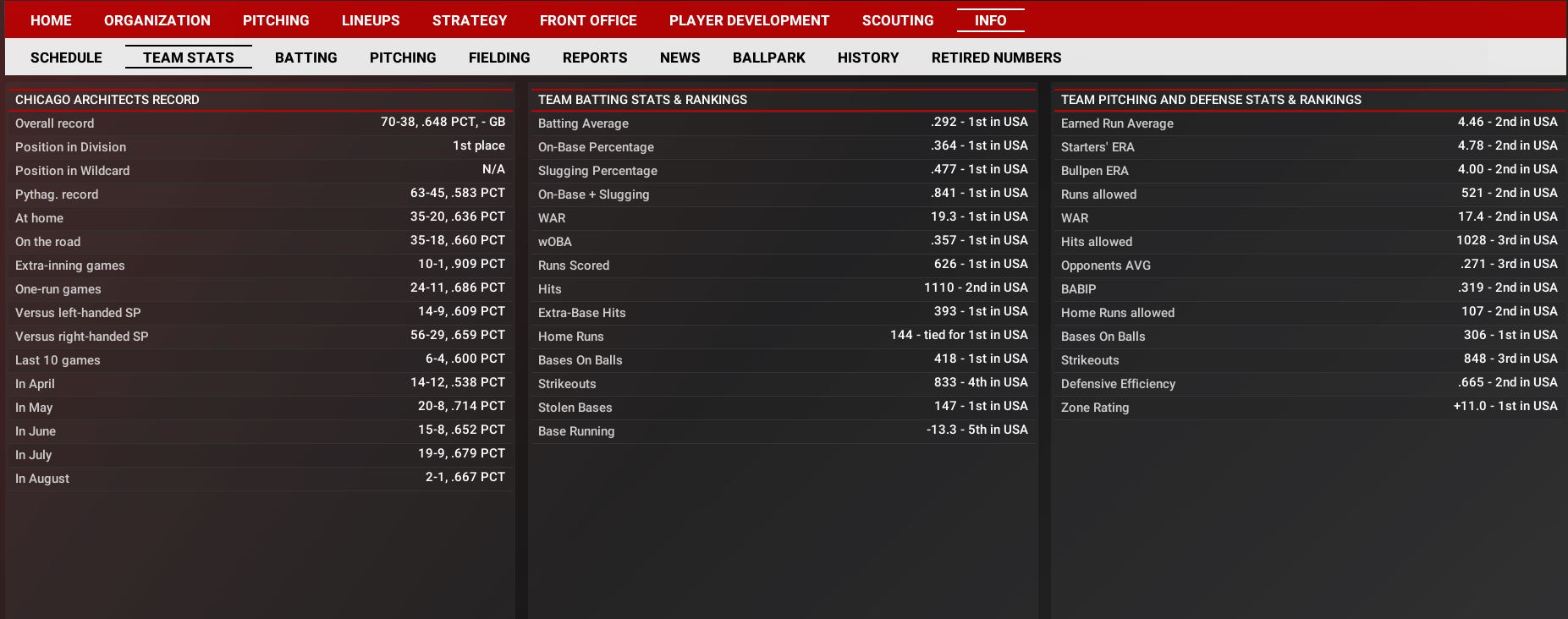Open the HOME menu

[51, 20]
